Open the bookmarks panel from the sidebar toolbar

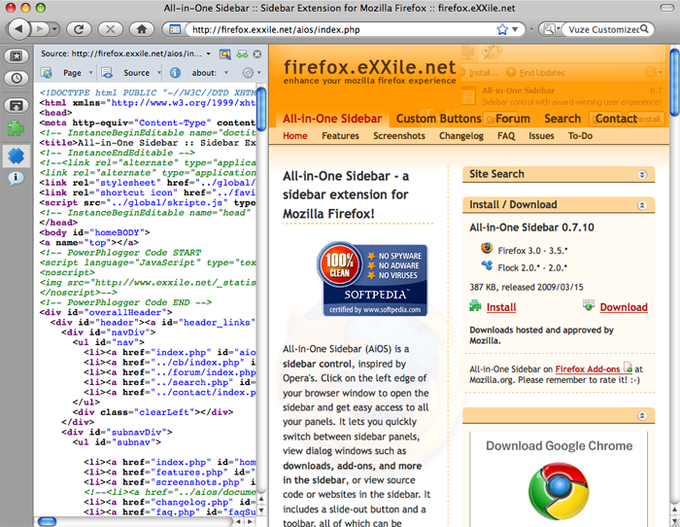16,56
